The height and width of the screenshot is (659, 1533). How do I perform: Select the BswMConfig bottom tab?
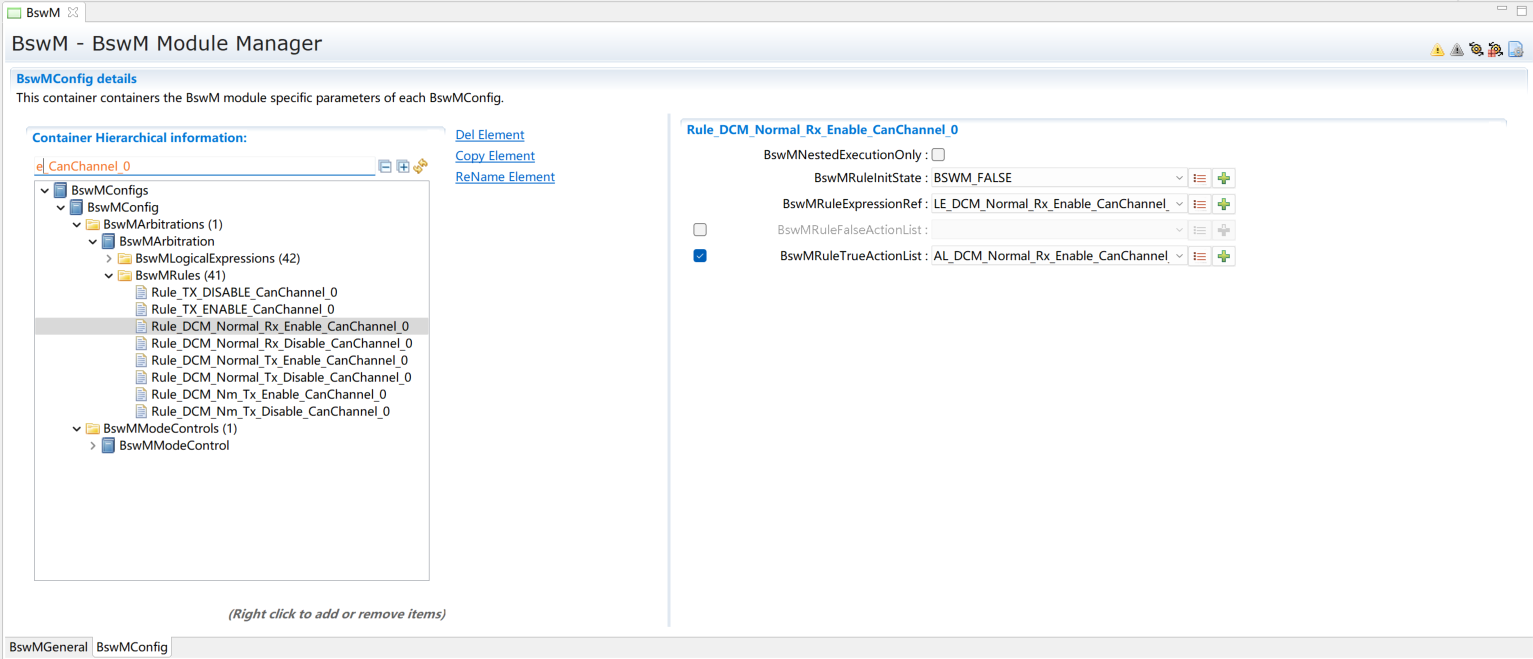[132, 647]
